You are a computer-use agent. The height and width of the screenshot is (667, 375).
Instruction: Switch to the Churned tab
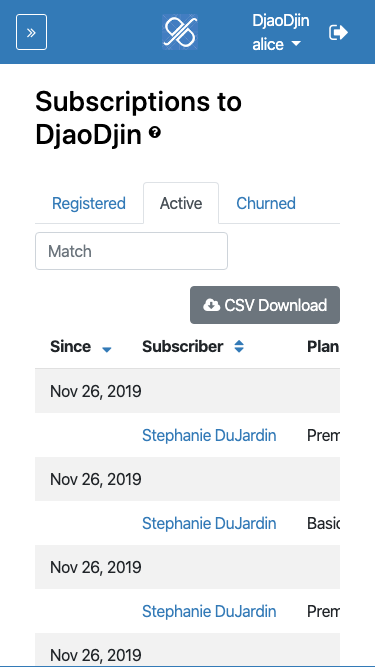click(266, 203)
